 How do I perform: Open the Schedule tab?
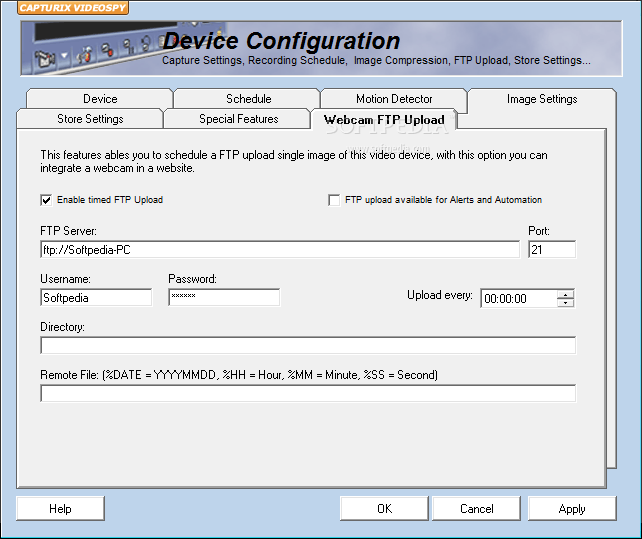(248, 99)
